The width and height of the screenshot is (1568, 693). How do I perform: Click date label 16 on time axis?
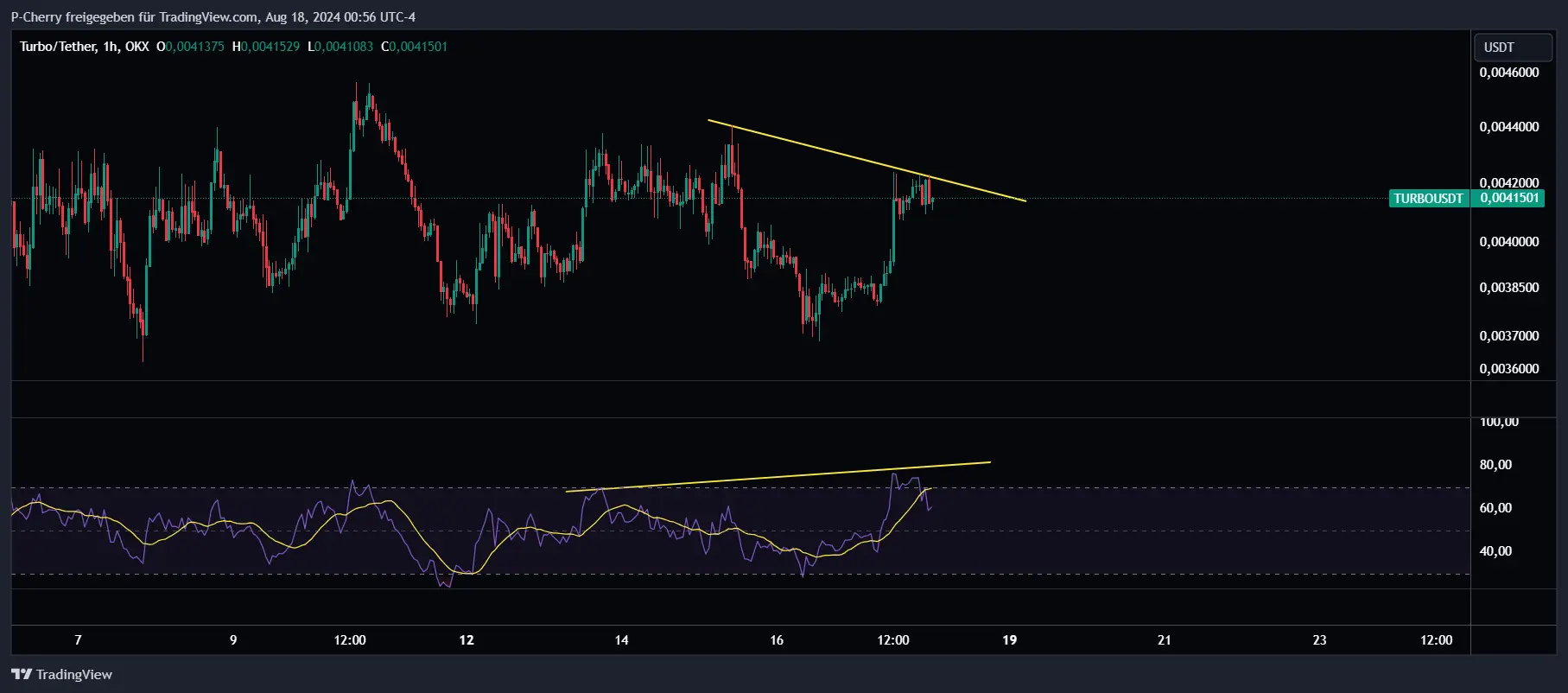click(777, 640)
